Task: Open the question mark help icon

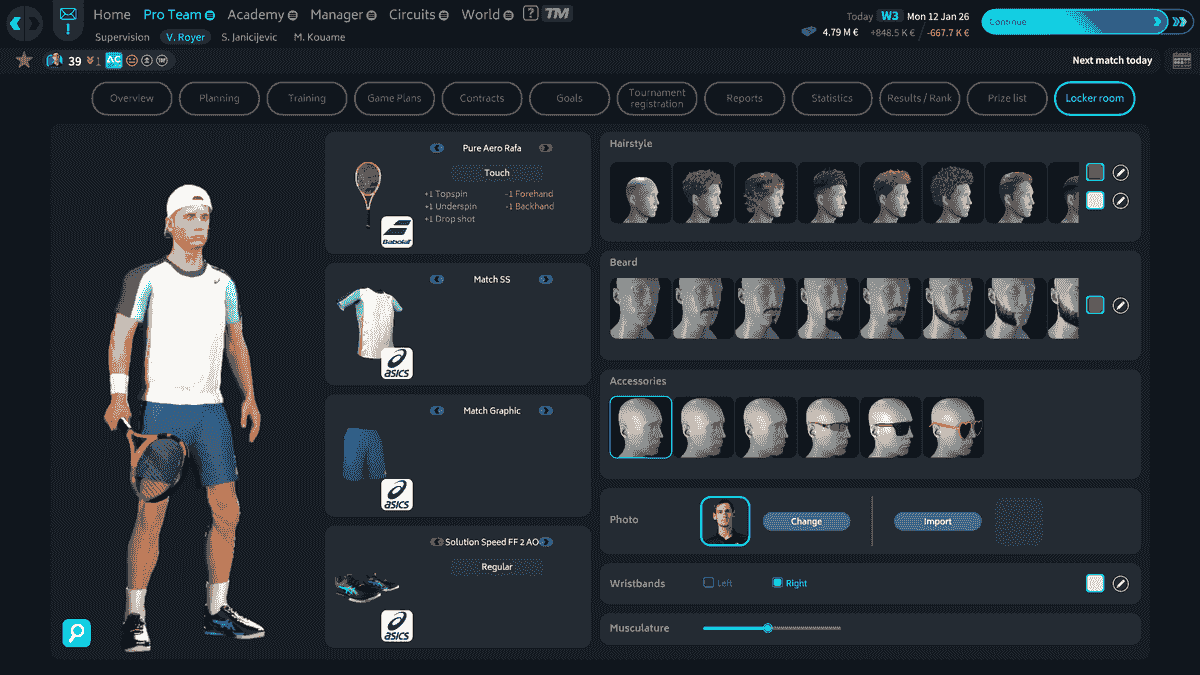Action: coord(530,14)
